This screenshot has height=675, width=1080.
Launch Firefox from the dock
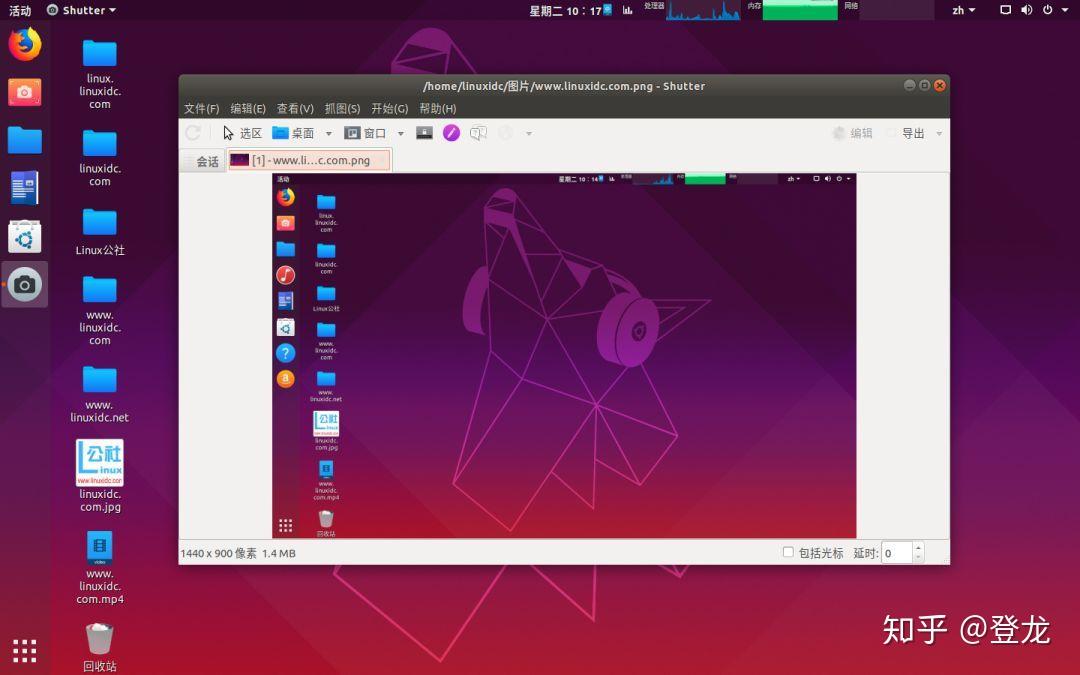coord(24,44)
